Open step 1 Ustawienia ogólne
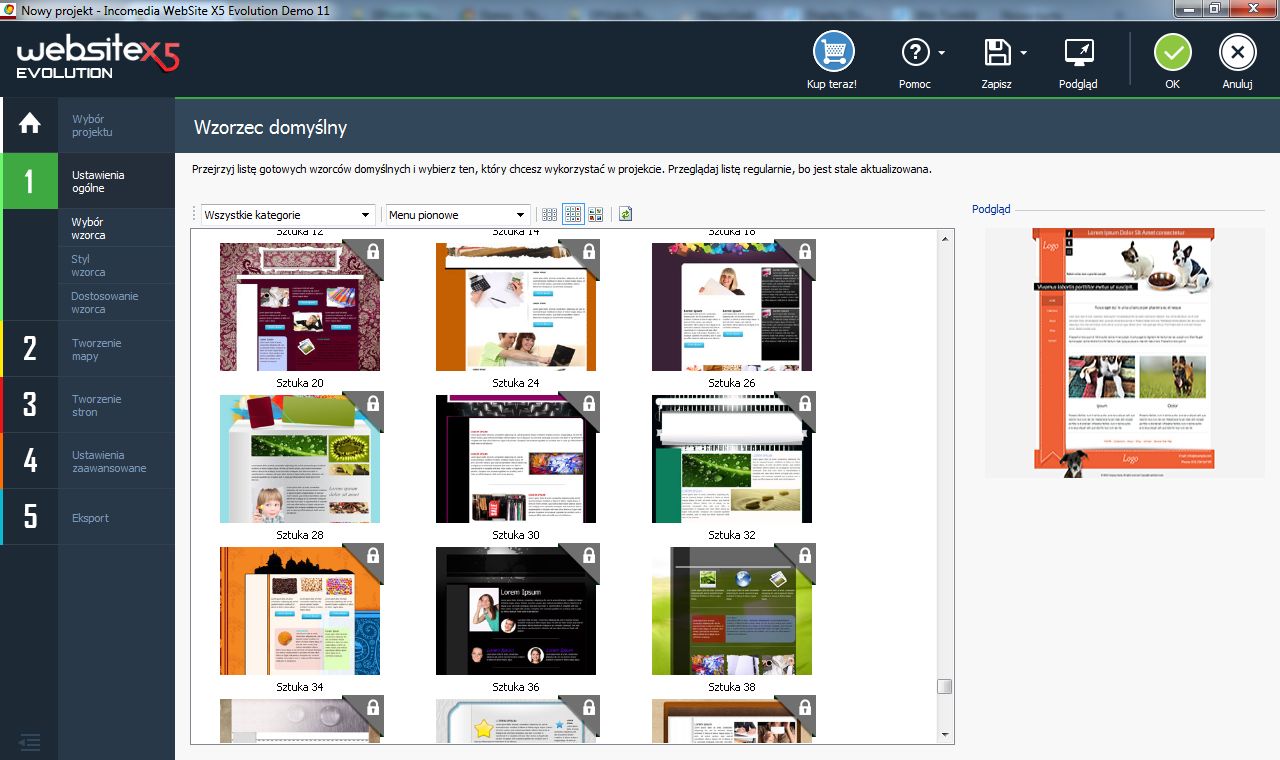The height and width of the screenshot is (760, 1280). (x=88, y=181)
